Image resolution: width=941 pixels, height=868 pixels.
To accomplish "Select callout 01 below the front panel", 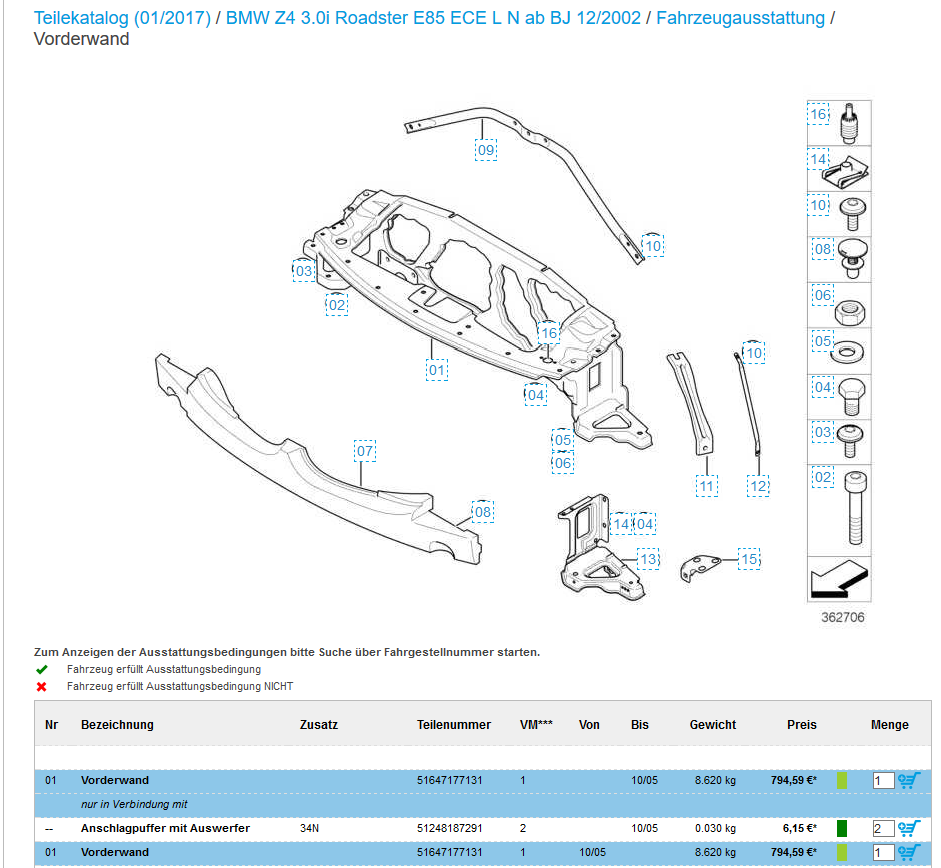I will 436,370.
